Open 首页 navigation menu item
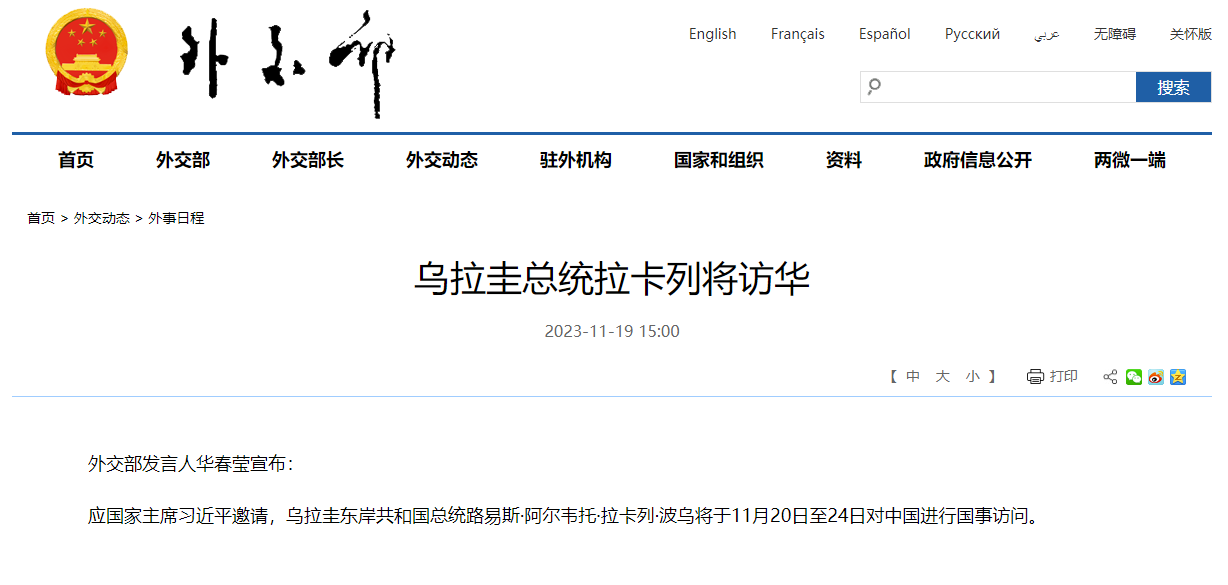 click(76, 160)
